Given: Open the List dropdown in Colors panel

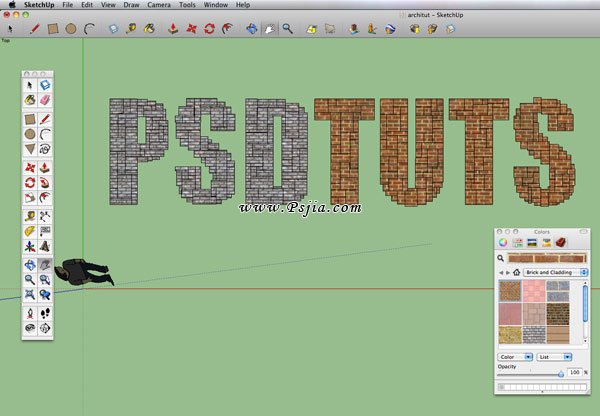Looking at the screenshot, I should point(553,356).
